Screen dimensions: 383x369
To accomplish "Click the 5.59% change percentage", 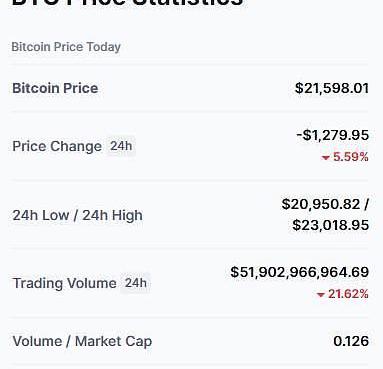I will click(x=351, y=157).
